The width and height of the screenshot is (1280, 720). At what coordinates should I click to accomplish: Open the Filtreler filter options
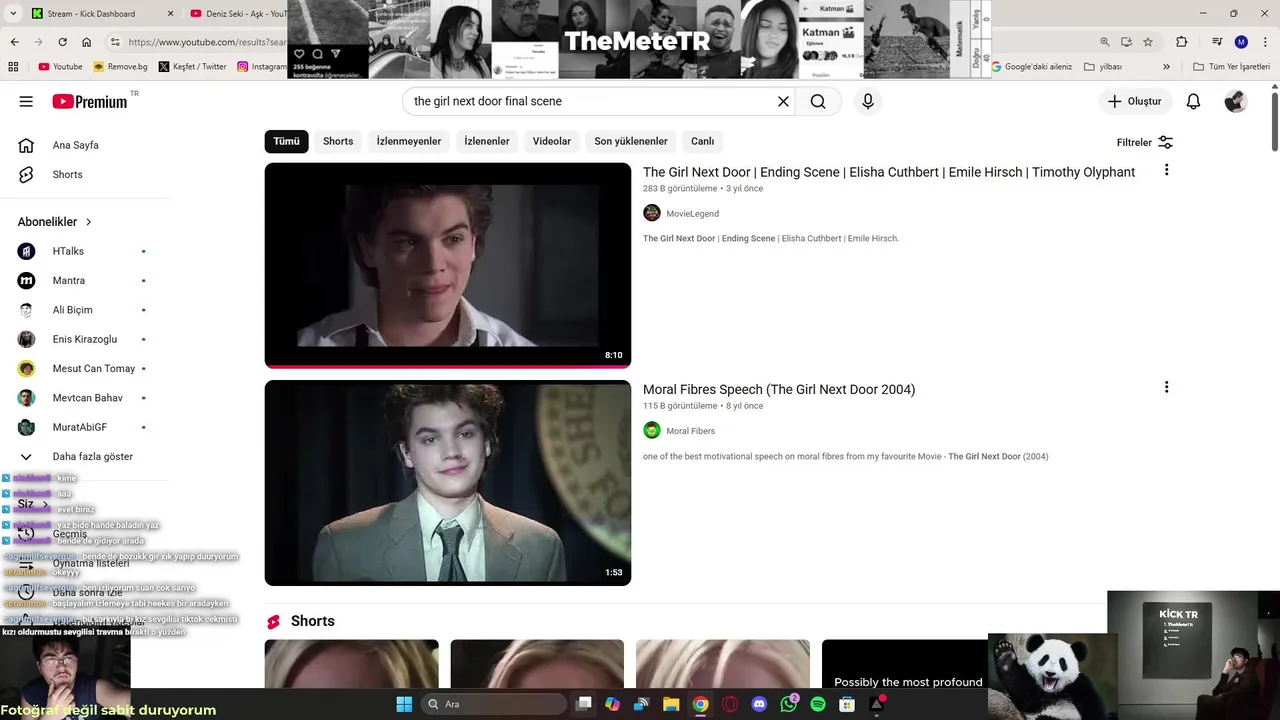pyautogui.click(x=1145, y=142)
